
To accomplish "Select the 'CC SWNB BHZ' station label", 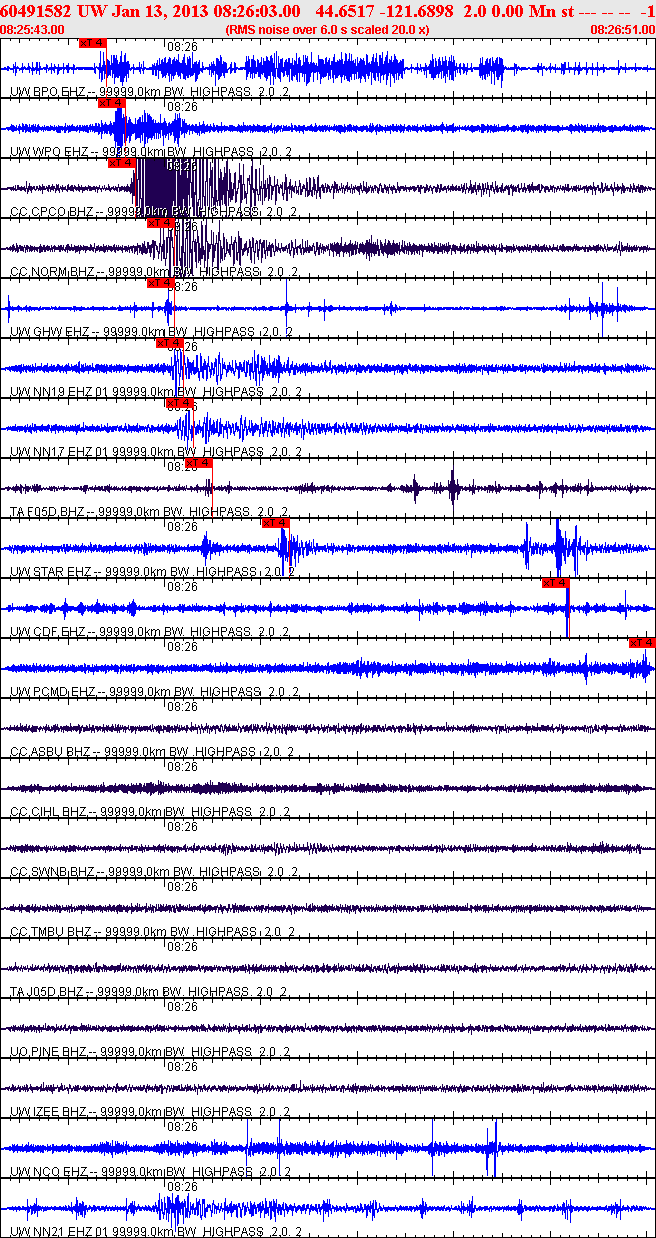I will 52,872.
